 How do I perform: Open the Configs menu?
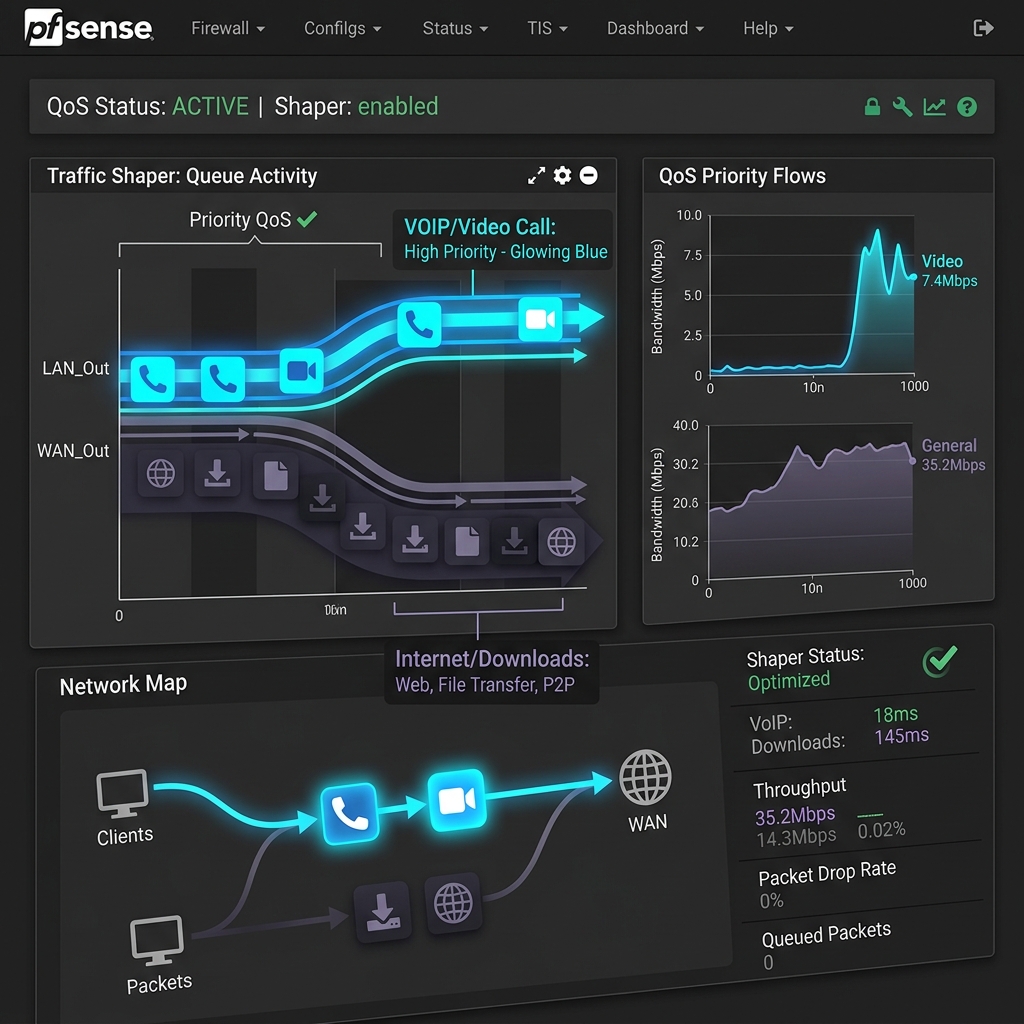pyautogui.click(x=342, y=28)
